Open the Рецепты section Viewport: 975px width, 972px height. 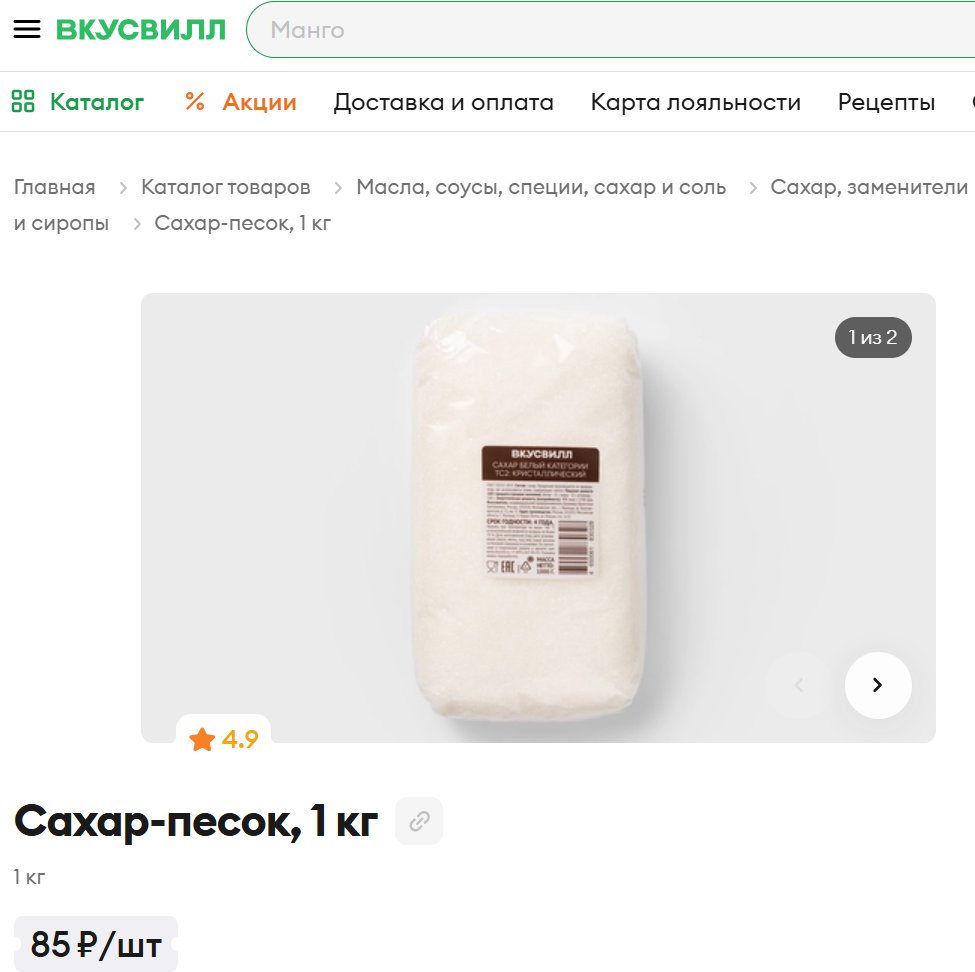(886, 102)
